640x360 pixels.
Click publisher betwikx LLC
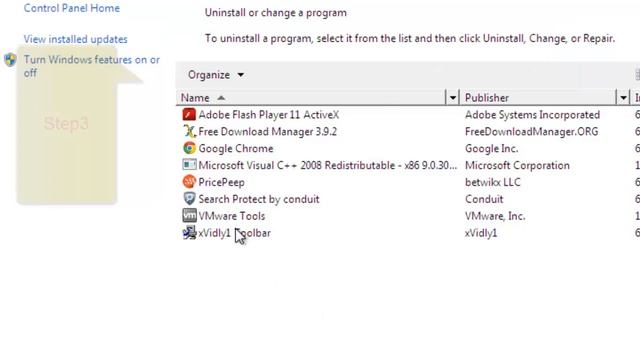coord(493,182)
